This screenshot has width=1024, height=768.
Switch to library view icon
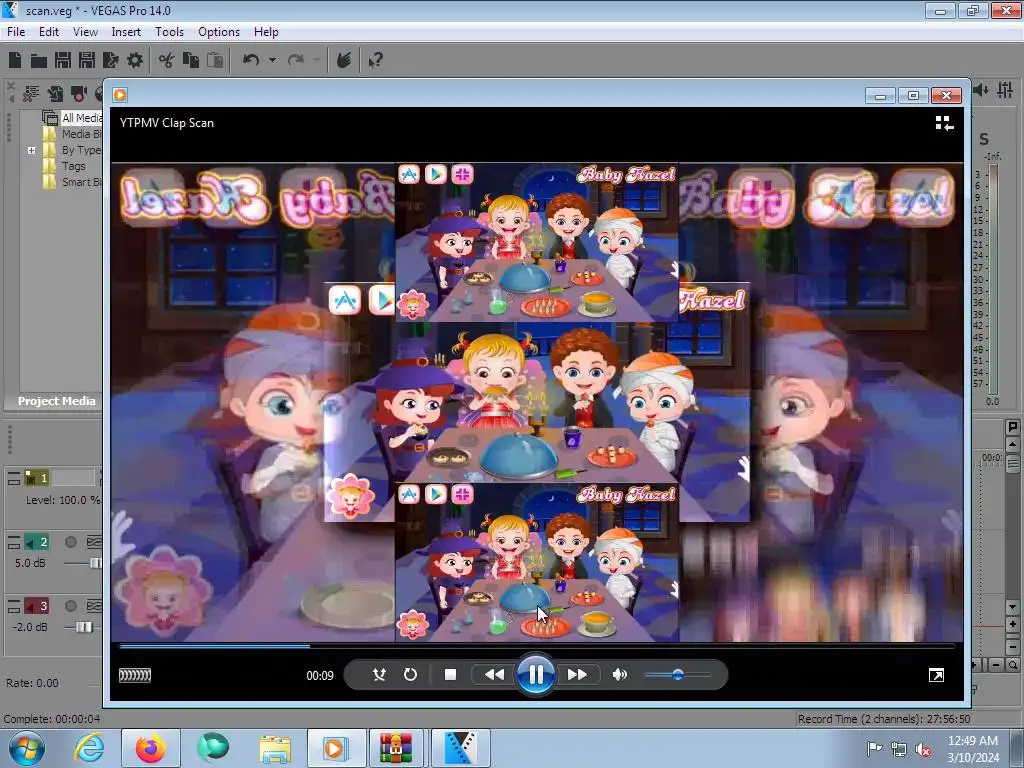click(x=944, y=123)
